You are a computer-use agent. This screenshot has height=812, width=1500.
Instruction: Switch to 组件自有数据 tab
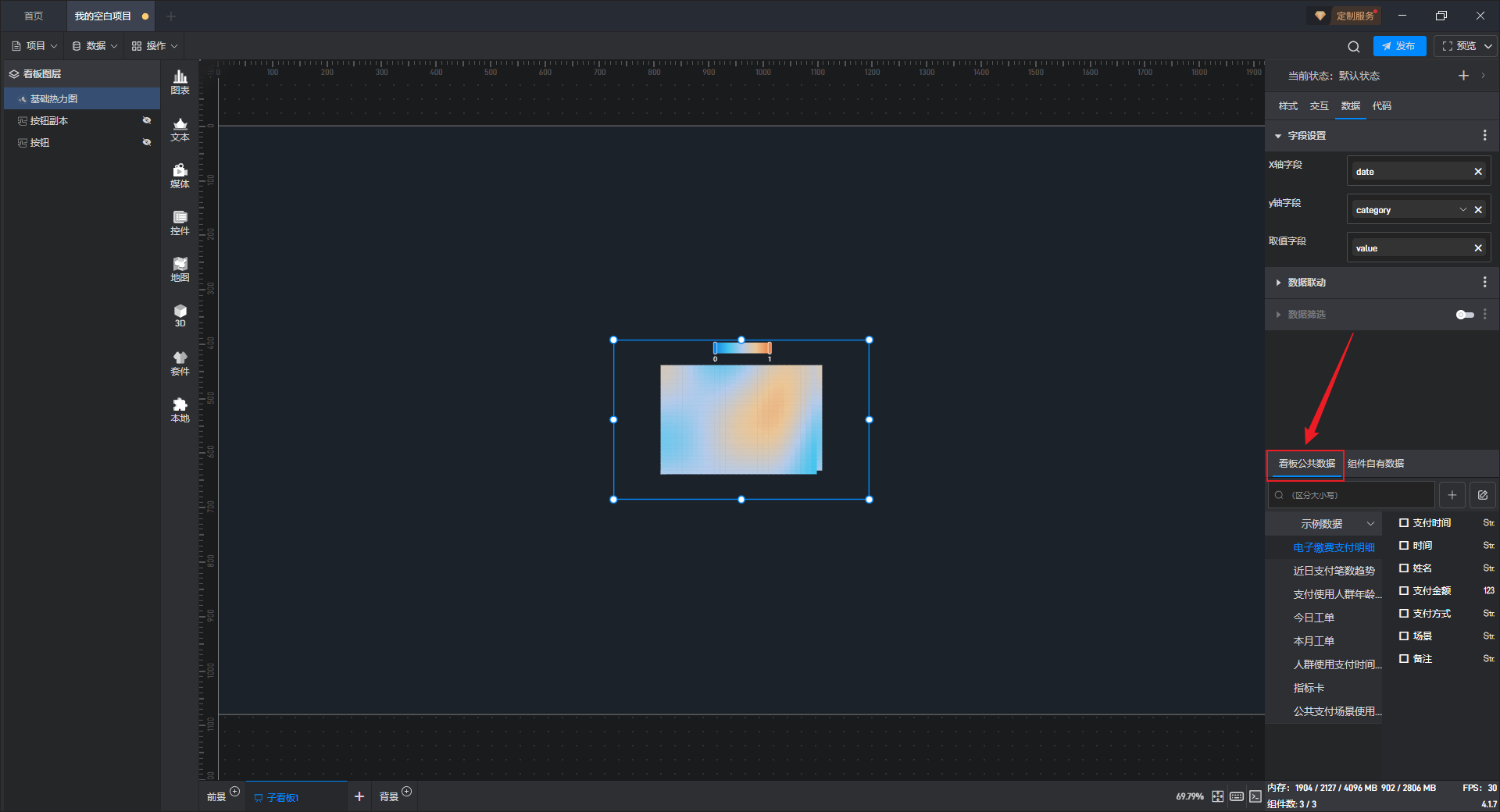click(1375, 464)
